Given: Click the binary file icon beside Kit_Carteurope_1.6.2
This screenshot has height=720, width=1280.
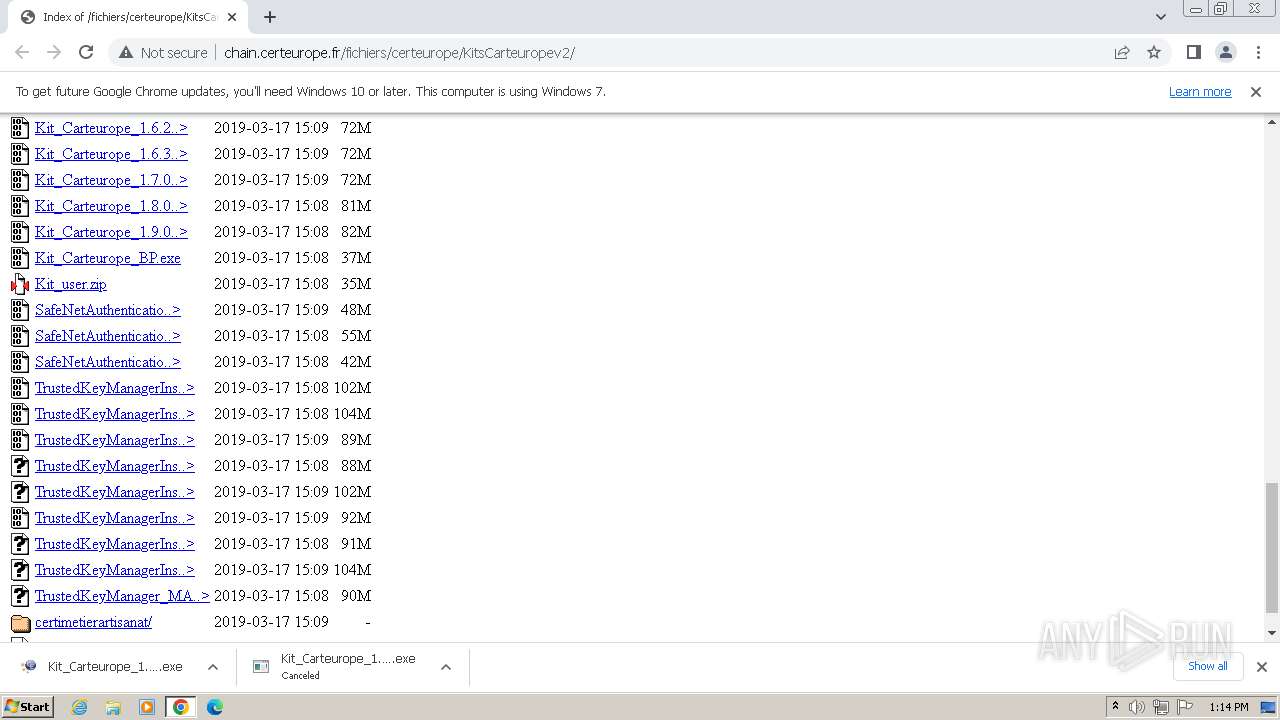Looking at the screenshot, I should pos(20,128).
